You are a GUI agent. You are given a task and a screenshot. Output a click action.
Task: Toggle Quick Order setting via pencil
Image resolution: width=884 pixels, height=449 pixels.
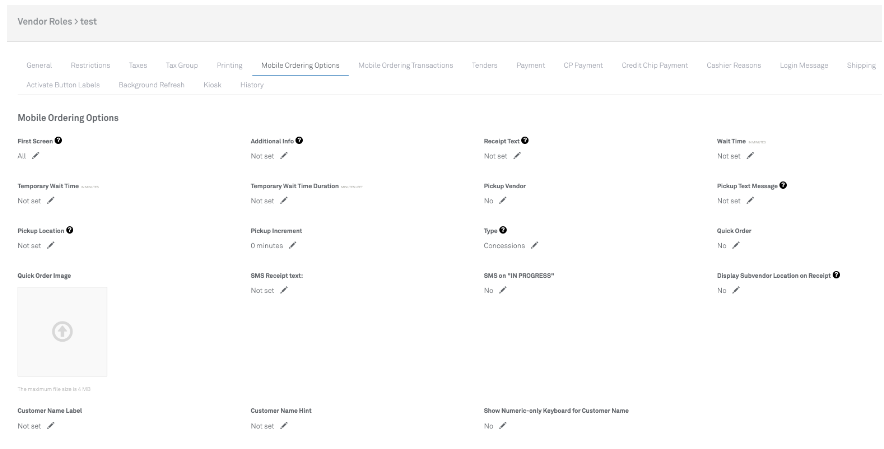[x=736, y=245]
